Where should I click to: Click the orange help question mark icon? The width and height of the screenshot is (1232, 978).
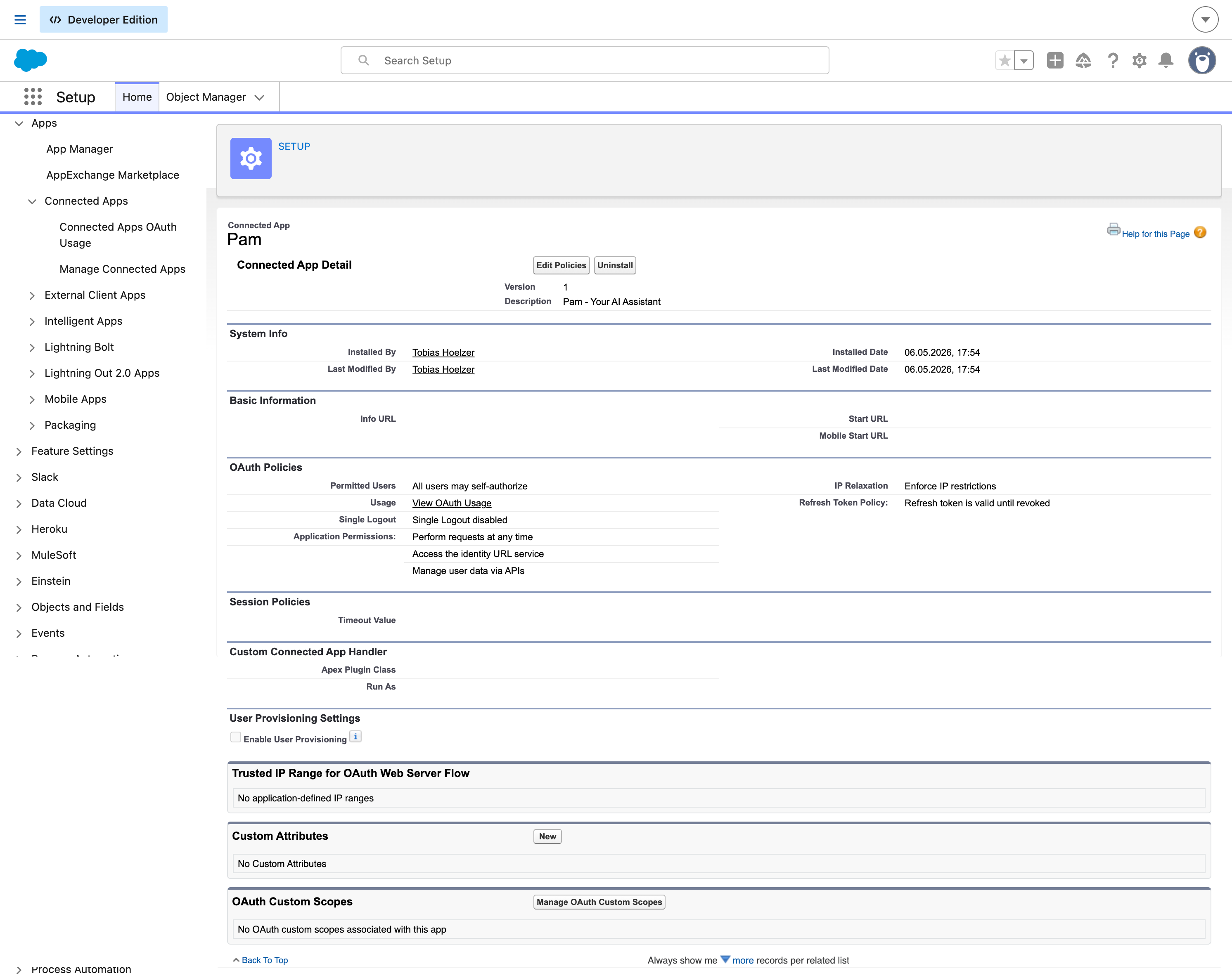(x=1200, y=232)
